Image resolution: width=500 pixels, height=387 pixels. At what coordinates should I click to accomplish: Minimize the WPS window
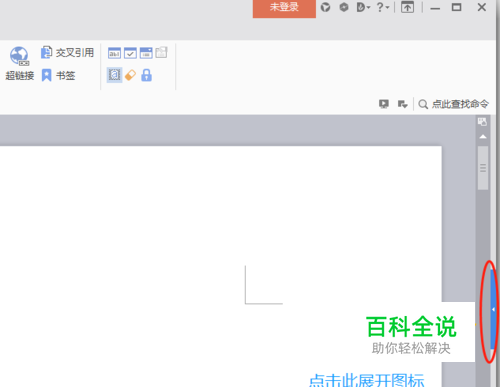click(x=435, y=8)
